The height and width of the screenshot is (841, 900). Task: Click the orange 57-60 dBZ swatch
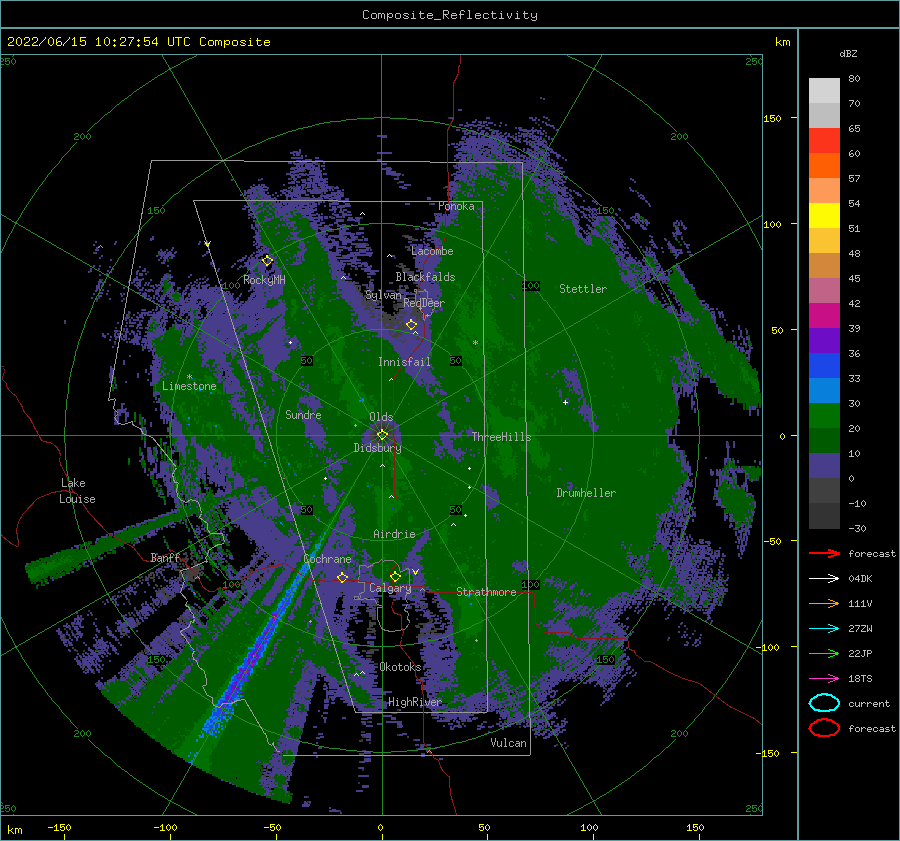824,166
